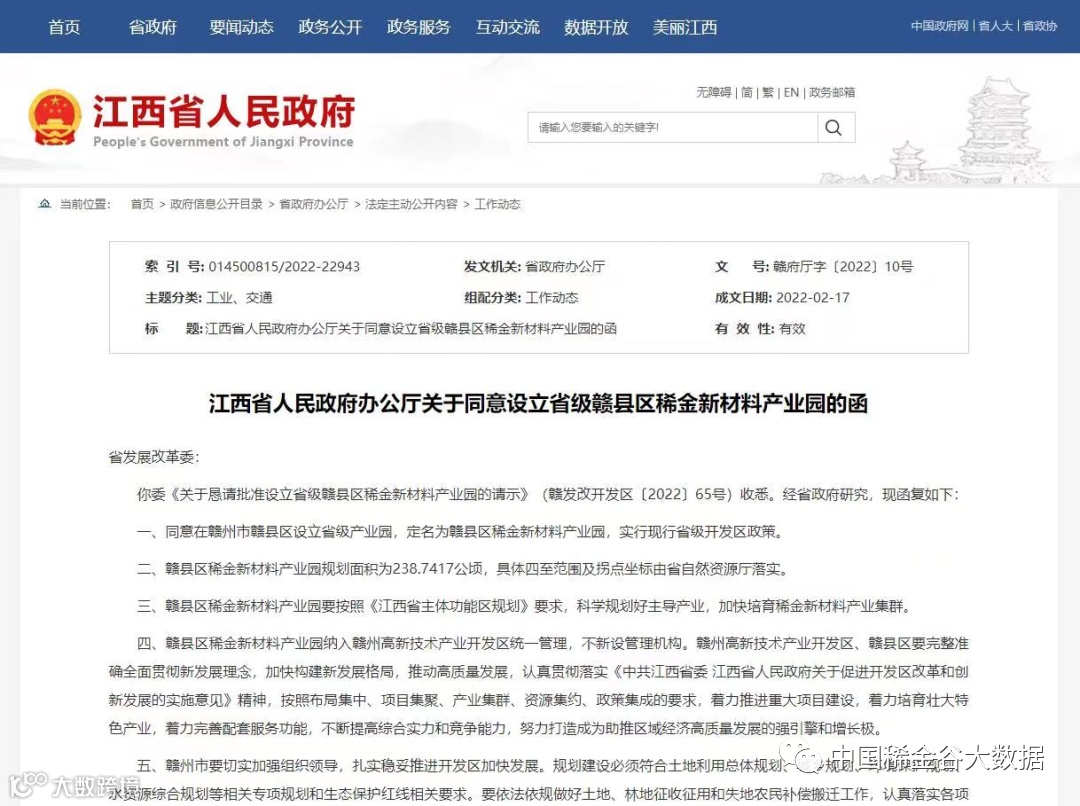The image size is (1080, 806).
Task: Select date value 2022-02-17
Action: point(813,298)
